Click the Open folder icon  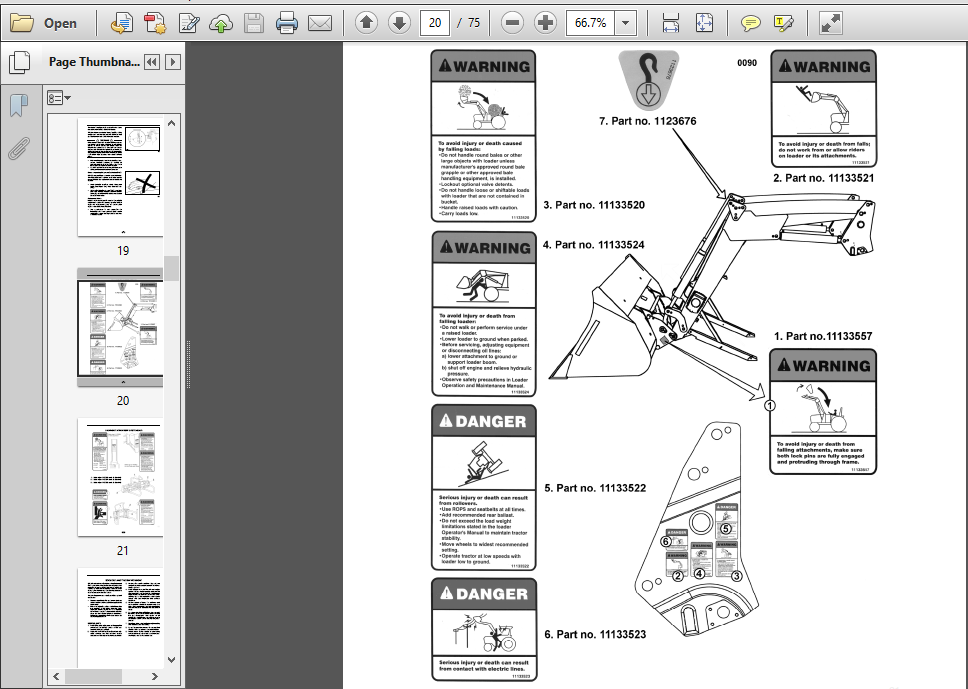(x=22, y=23)
